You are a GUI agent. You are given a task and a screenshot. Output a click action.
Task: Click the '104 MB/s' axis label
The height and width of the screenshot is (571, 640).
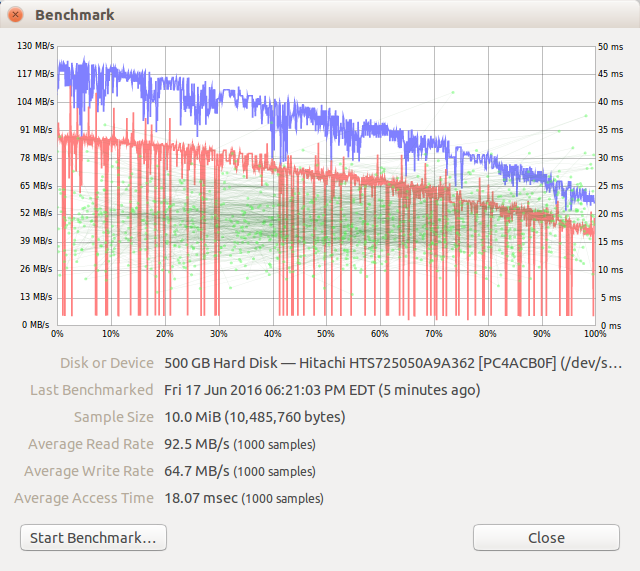[x=36, y=101]
